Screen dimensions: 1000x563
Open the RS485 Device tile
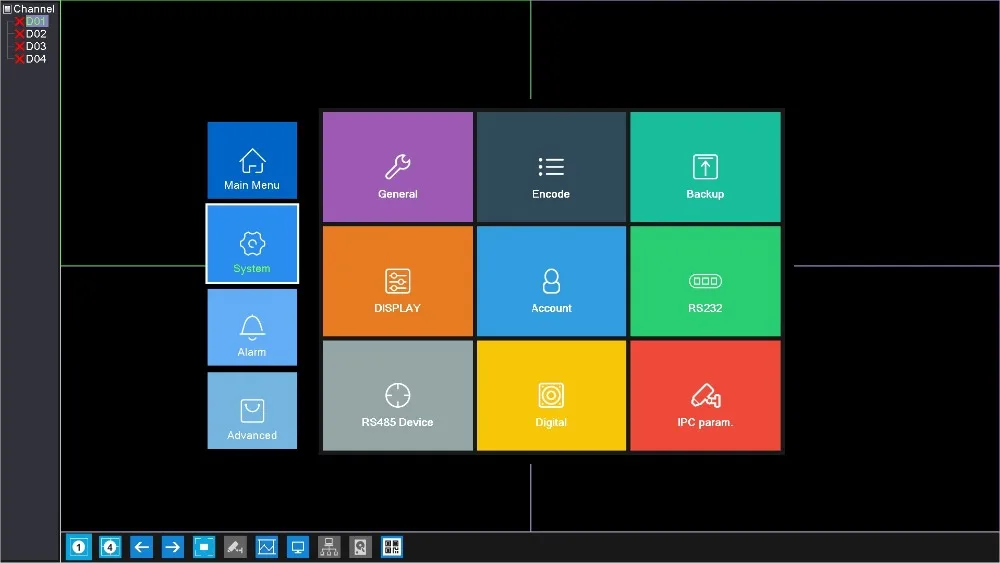[397, 395]
